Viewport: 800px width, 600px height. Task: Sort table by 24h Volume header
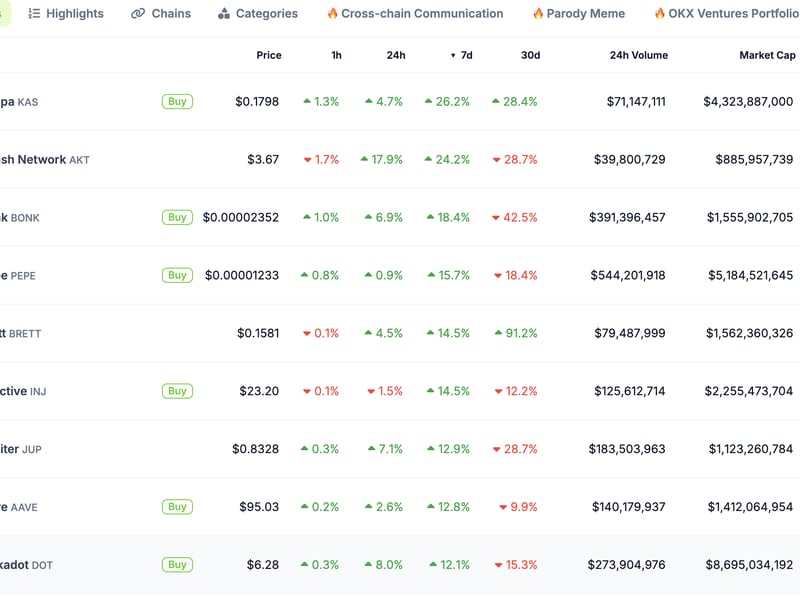638,56
